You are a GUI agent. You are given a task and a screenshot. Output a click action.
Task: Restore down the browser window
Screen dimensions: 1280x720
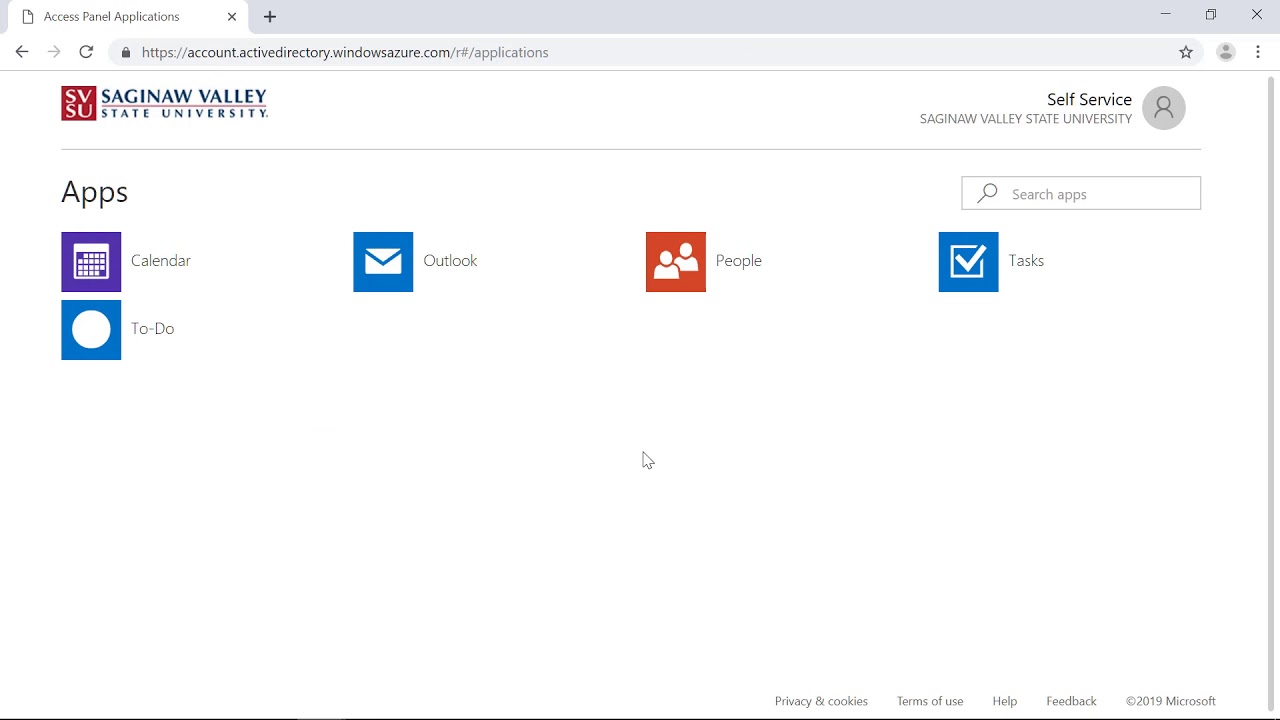1211,14
